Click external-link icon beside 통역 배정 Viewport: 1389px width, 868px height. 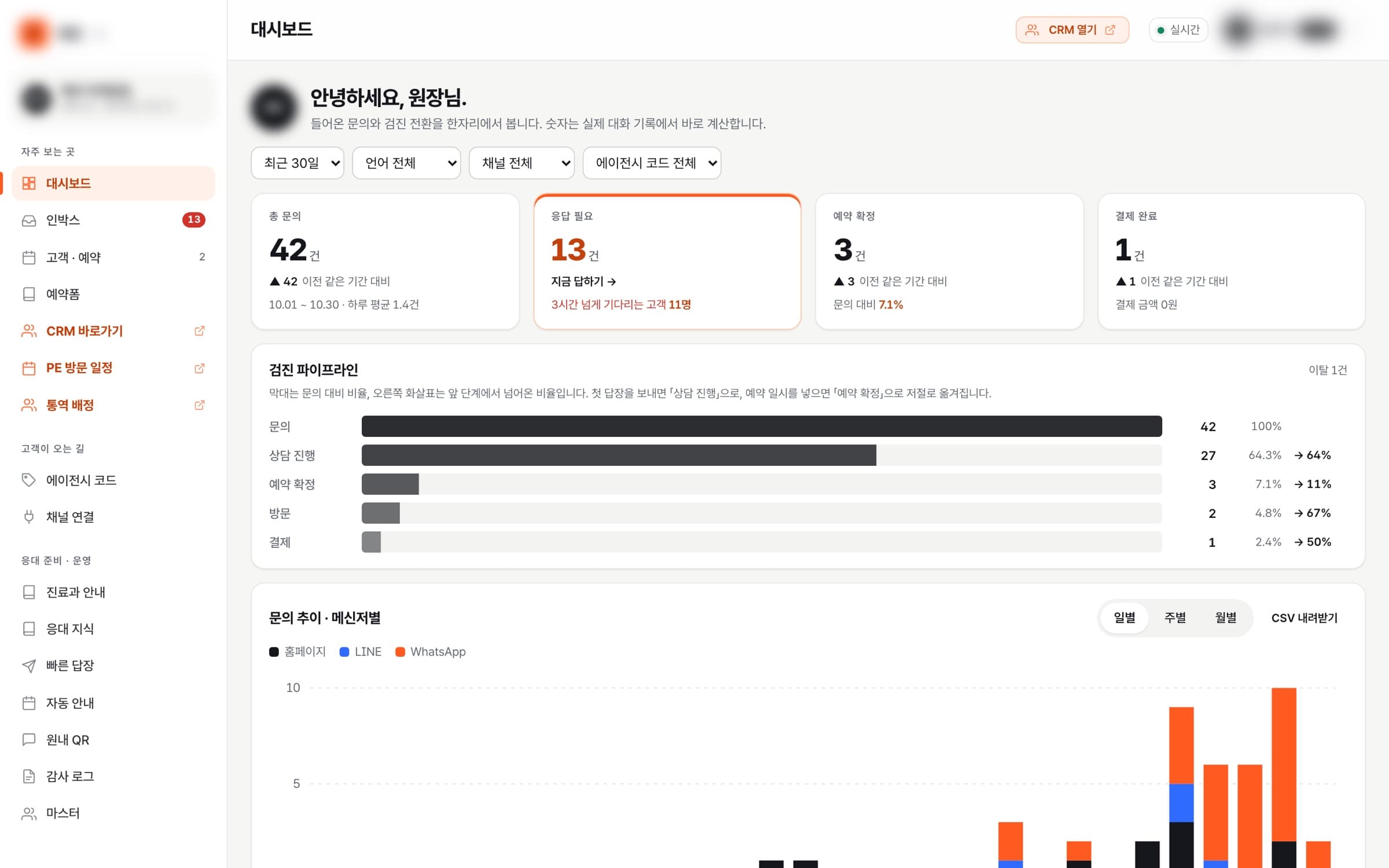tap(199, 405)
